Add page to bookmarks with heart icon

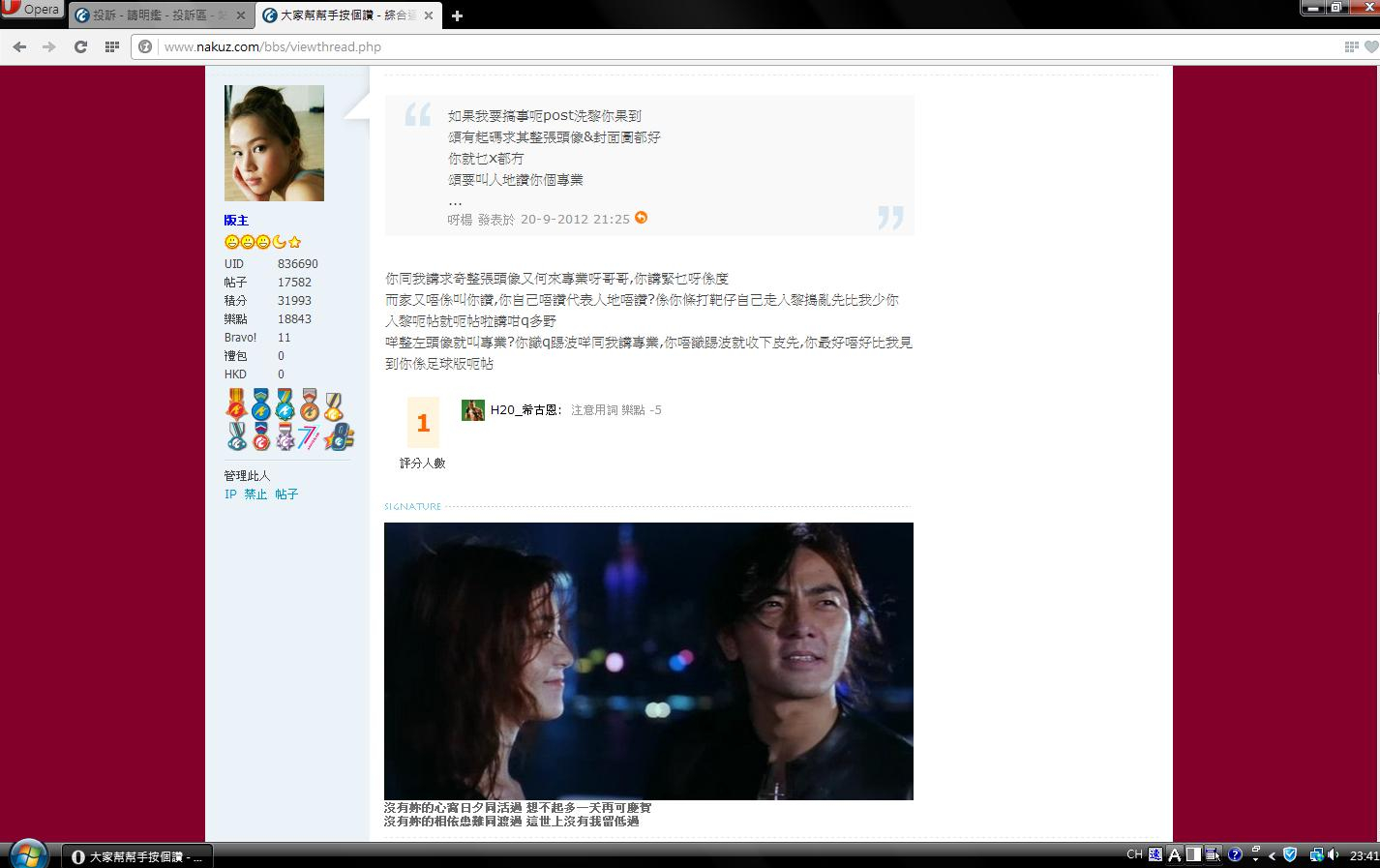pyautogui.click(x=1372, y=46)
